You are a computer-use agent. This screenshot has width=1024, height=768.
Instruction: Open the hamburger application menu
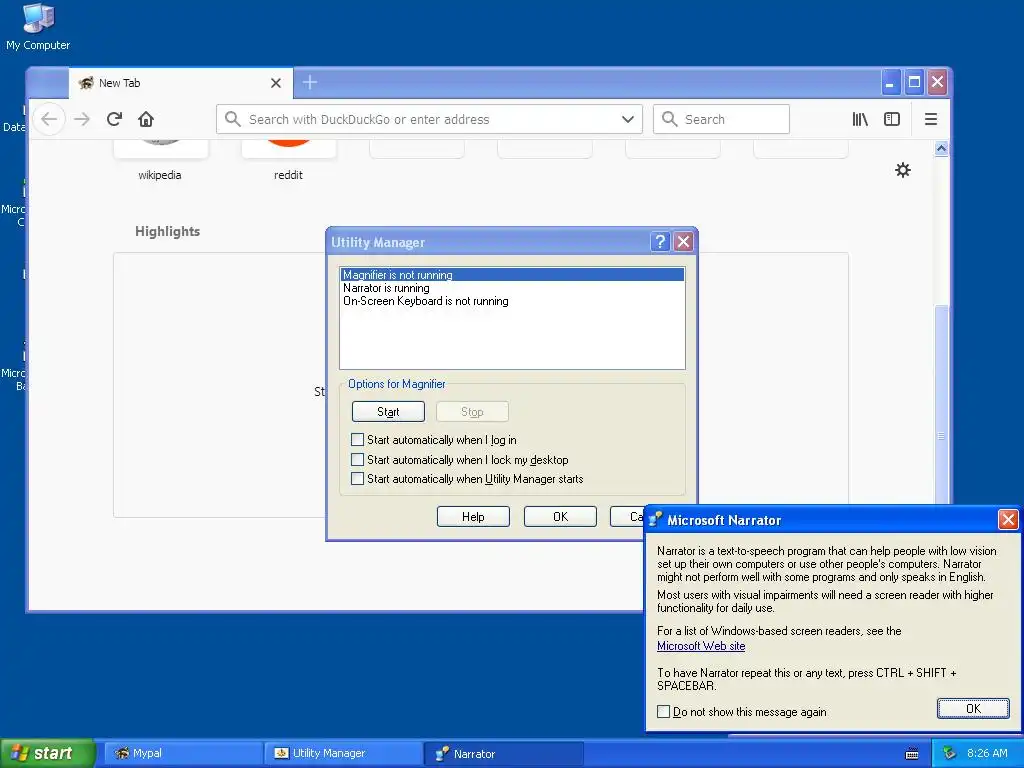click(x=931, y=119)
